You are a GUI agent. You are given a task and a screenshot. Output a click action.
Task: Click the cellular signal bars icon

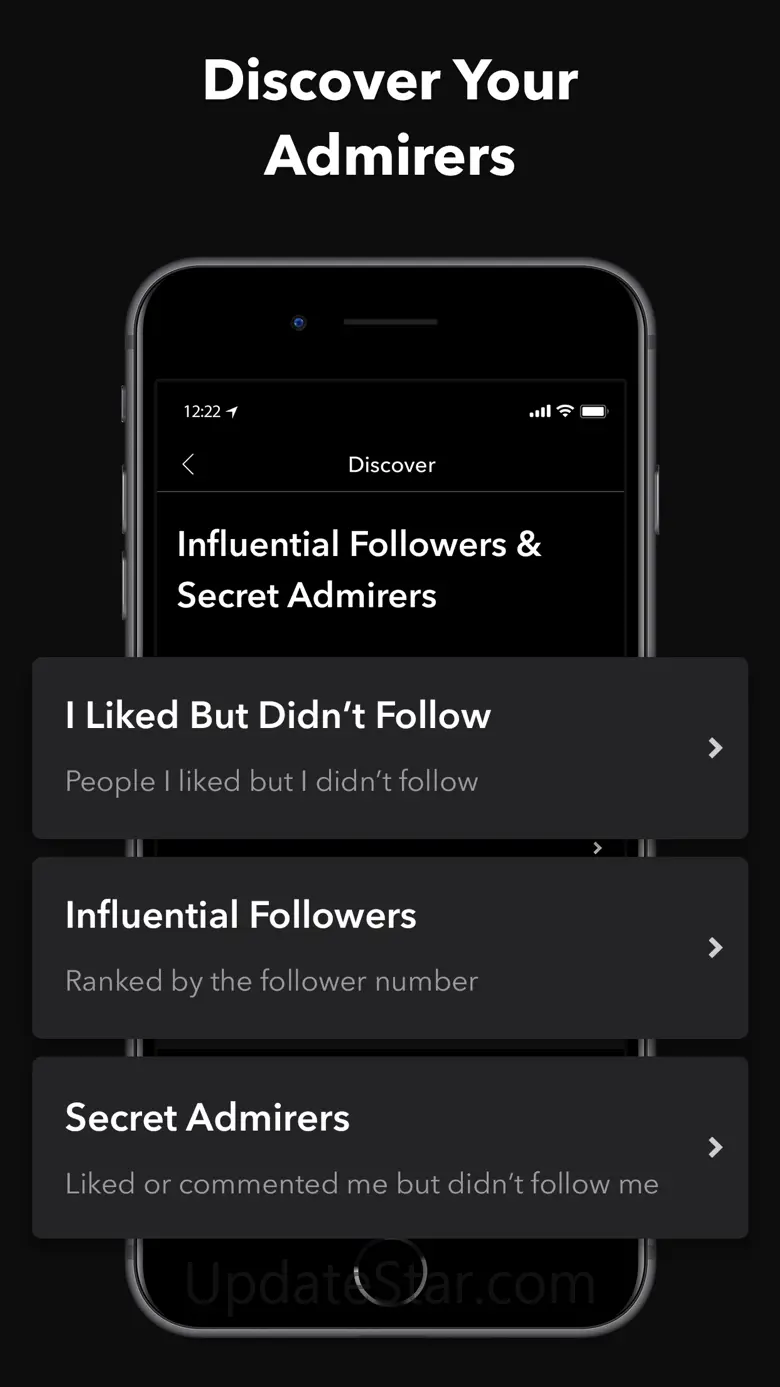point(540,411)
